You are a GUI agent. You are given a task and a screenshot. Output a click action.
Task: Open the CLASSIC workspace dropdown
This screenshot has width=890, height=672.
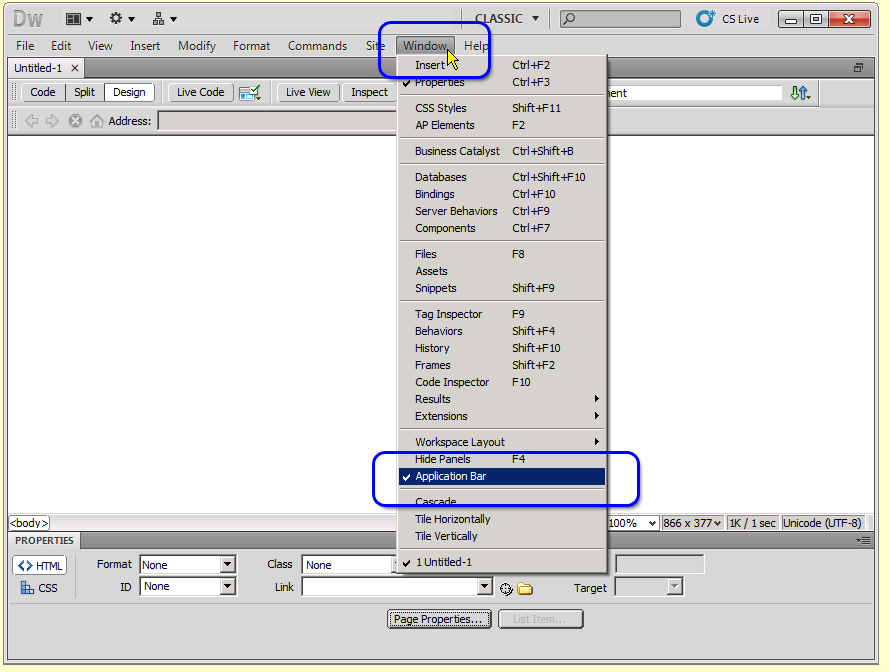click(x=506, y=19)
